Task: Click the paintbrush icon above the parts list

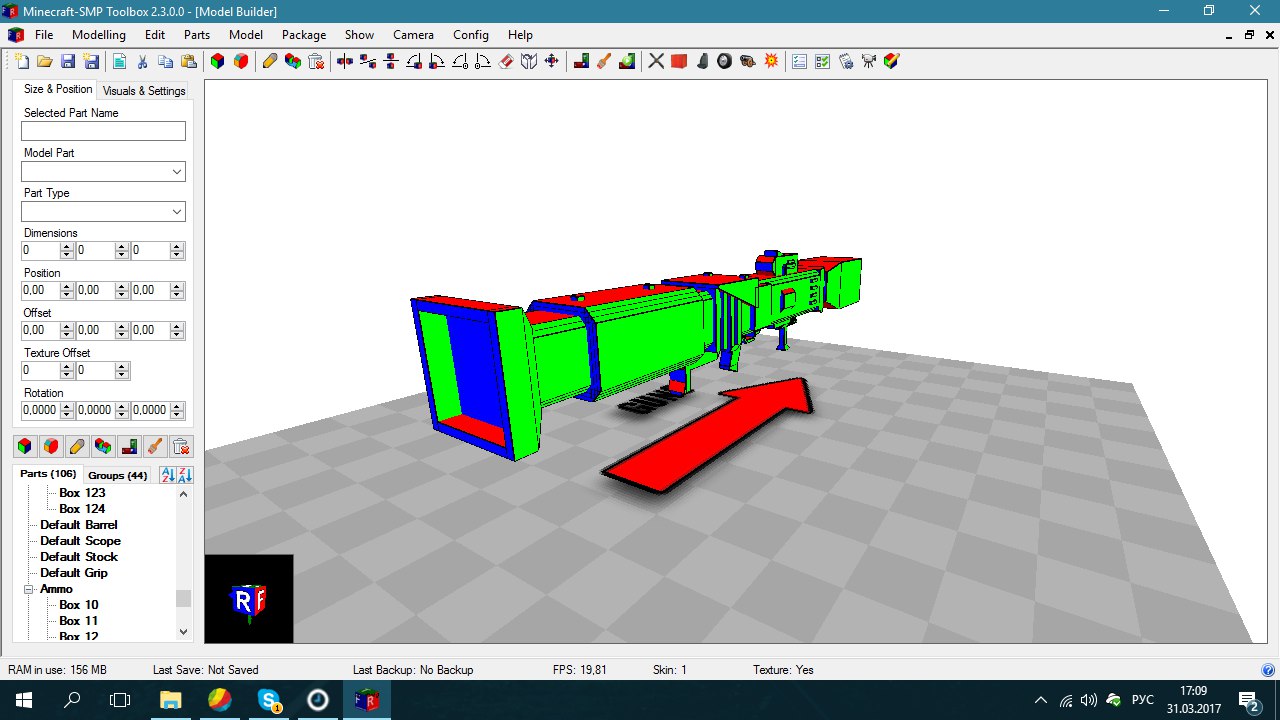Action: click(x=155, y=446)
